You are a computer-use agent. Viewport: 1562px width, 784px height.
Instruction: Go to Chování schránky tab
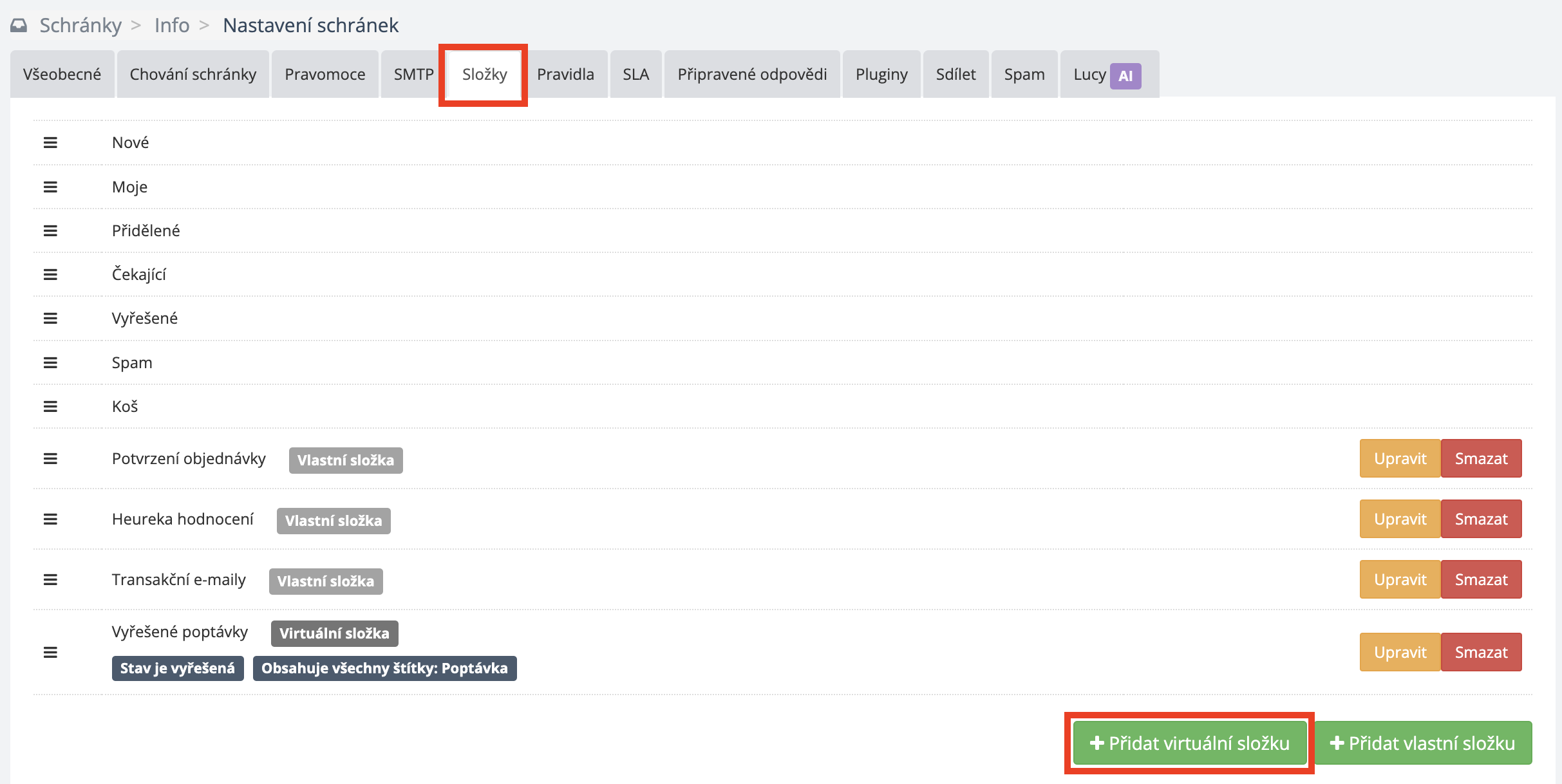click(193, 75)
